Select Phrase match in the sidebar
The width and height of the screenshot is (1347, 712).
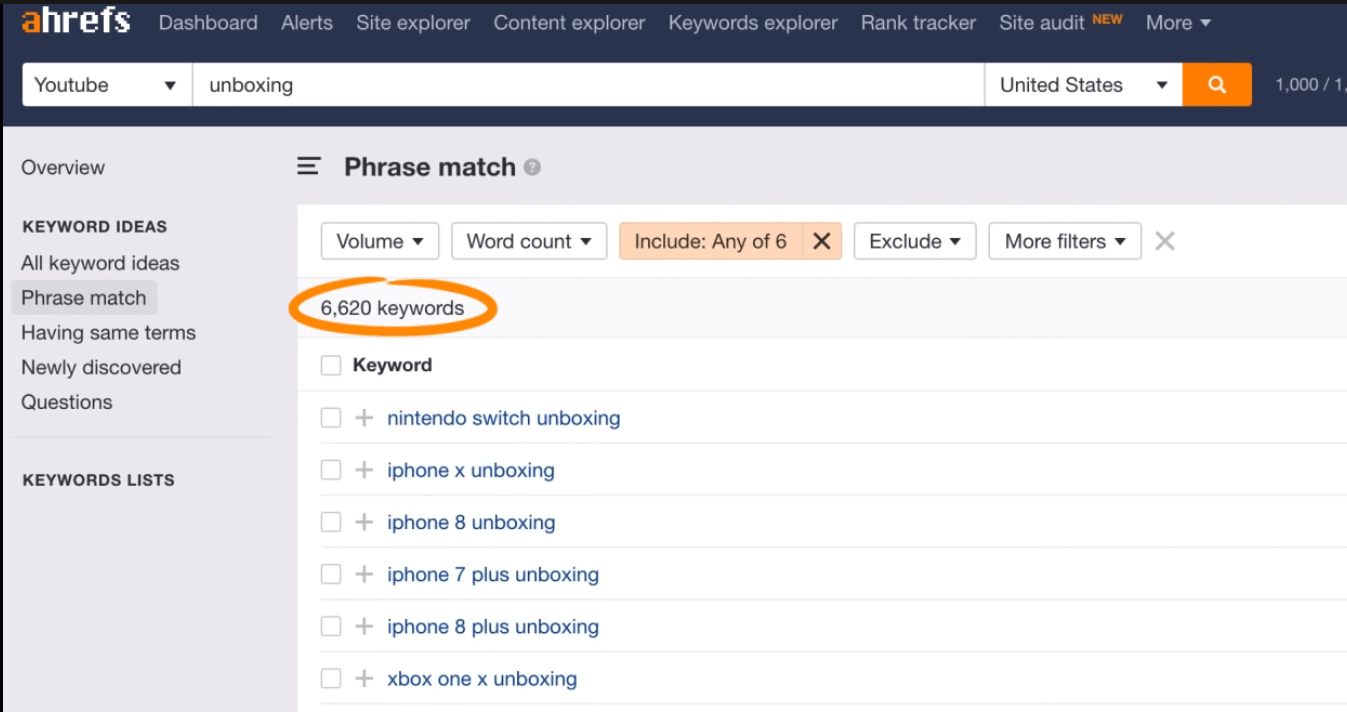84,298
